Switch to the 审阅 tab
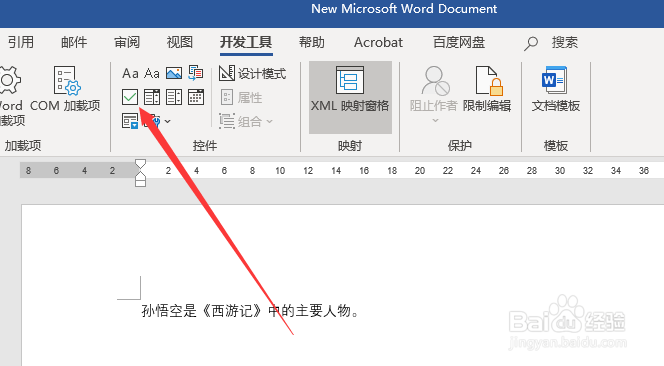Viewport: 664px width, 366px height. click(127, 42)
